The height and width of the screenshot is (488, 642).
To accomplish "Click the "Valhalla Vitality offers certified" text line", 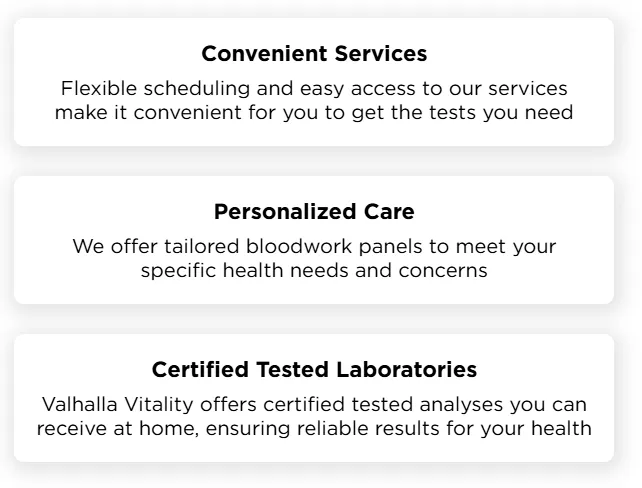I will click(314, 405).
